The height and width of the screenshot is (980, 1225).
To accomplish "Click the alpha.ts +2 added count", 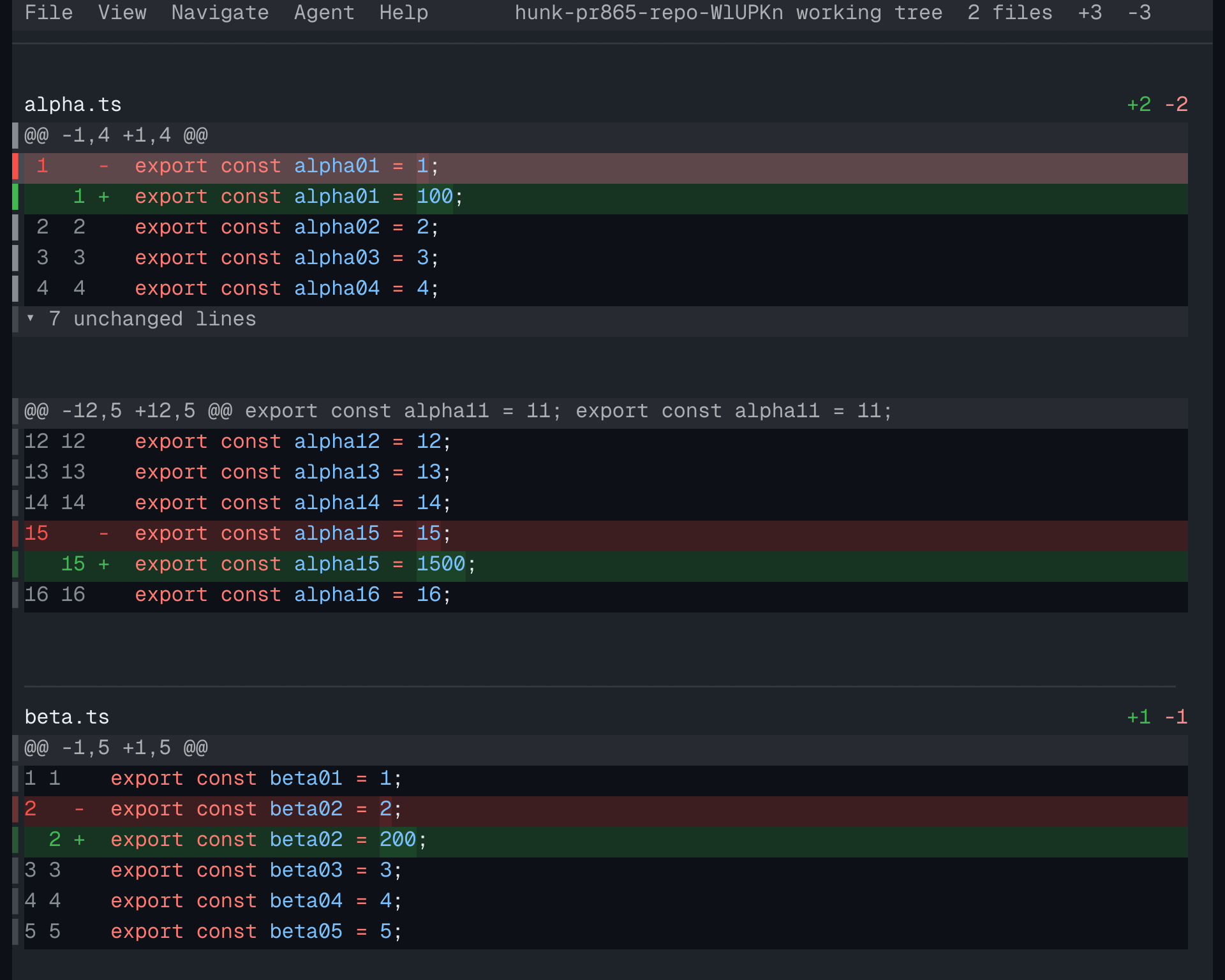I will (x=1139, y=105).
